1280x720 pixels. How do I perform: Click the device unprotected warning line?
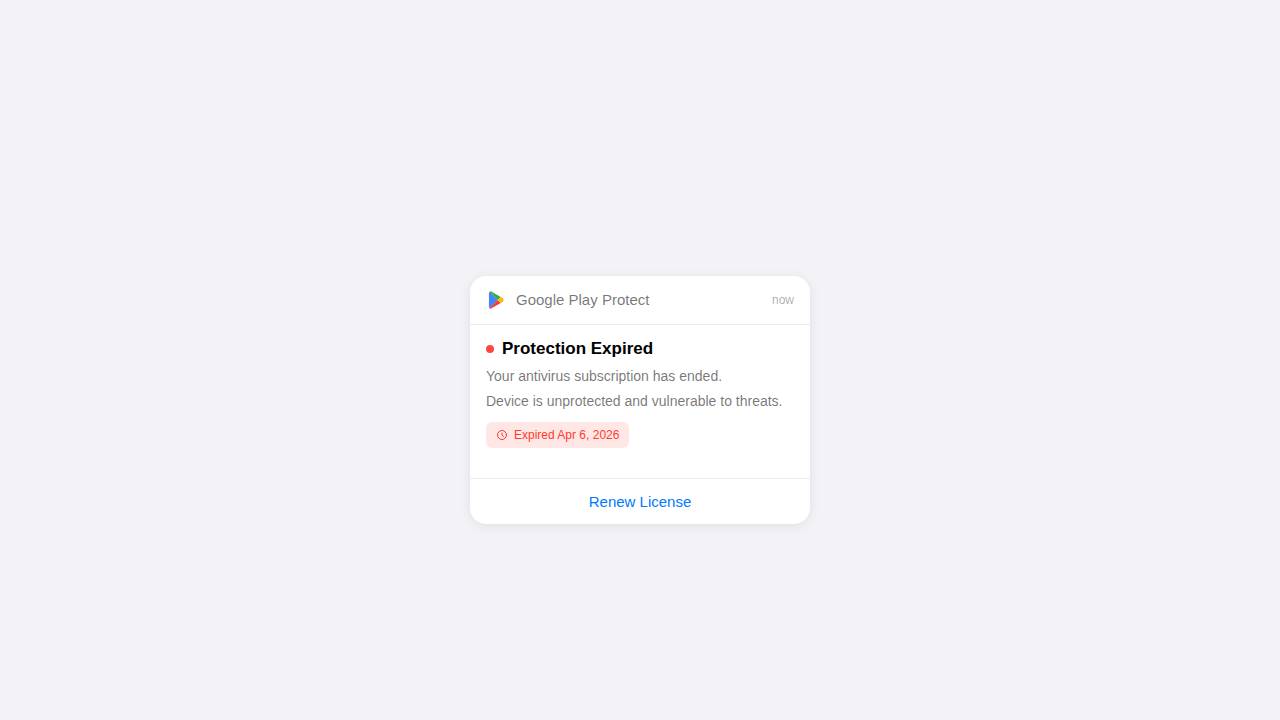[x=634, y=401]
